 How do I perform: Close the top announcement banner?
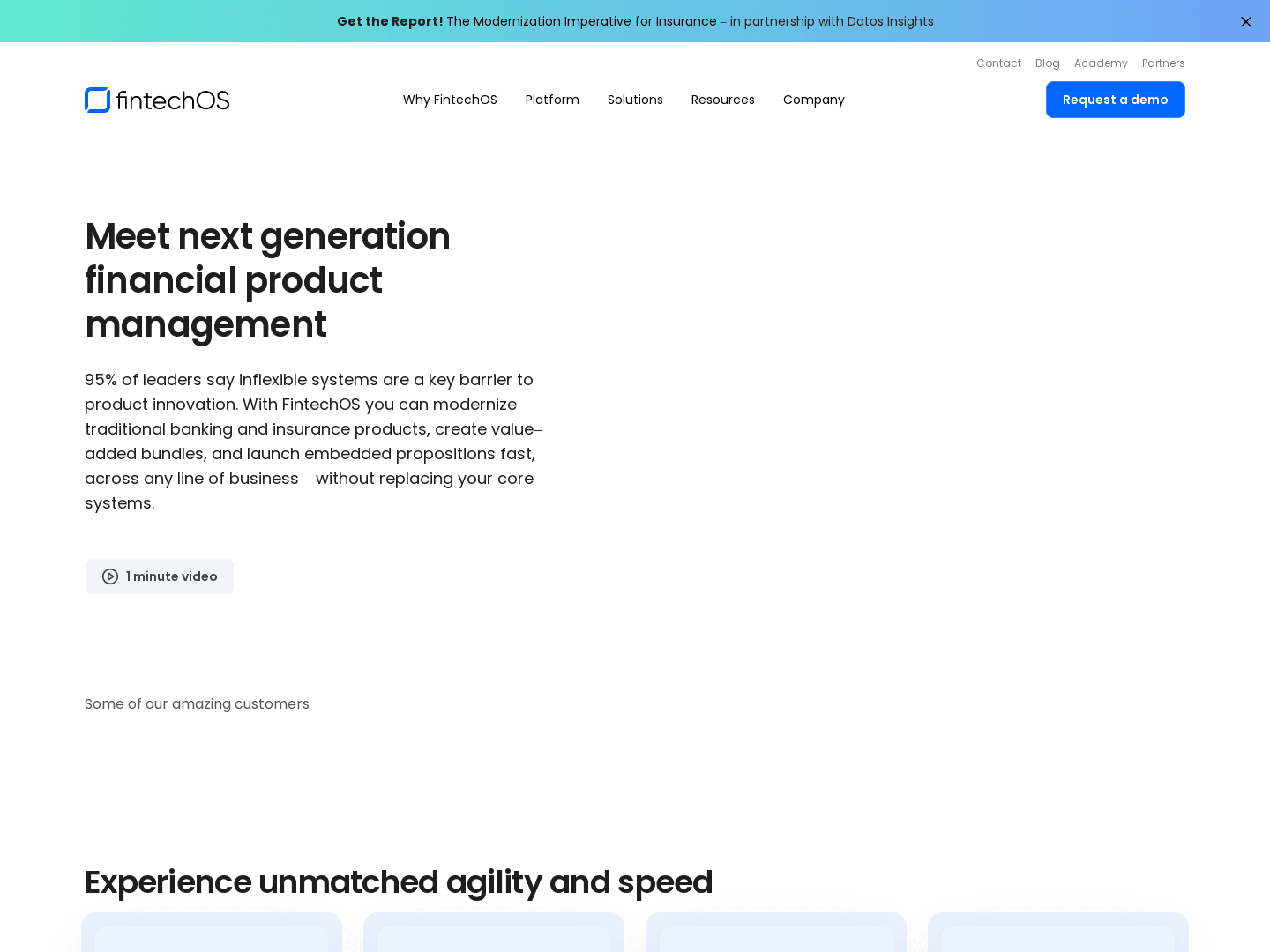[1245, 22]
